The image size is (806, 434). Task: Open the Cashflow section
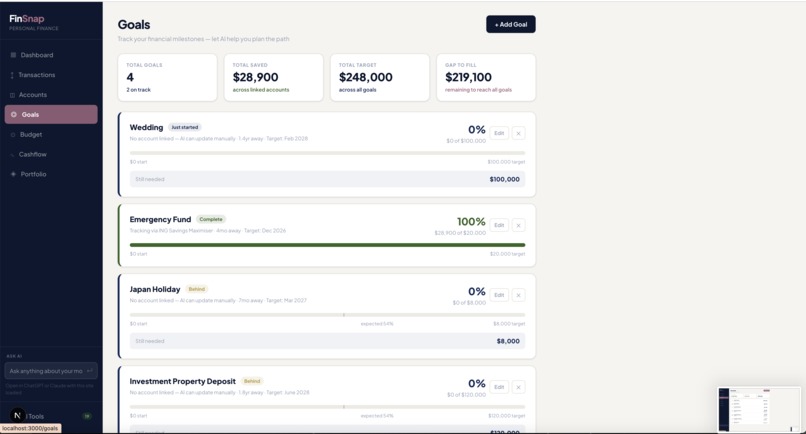click(x=51, y=155)
